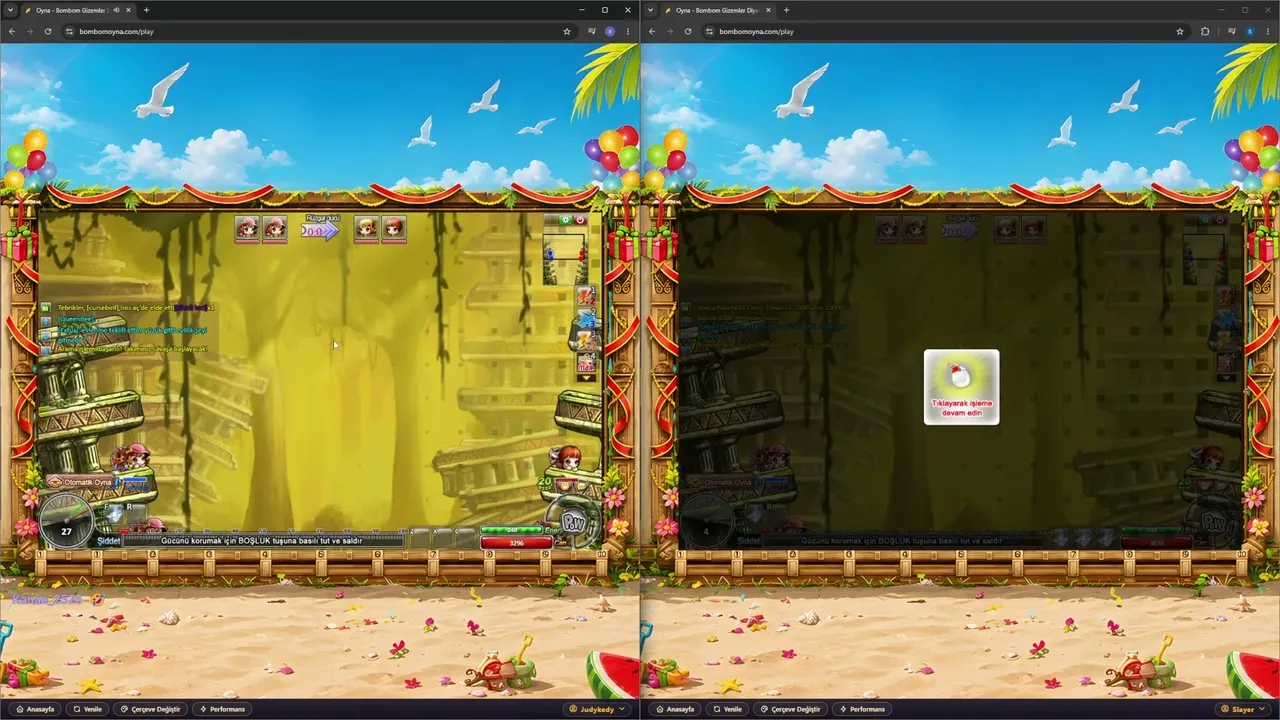Use skill slot 2 in left game

[x=586, y=318]
